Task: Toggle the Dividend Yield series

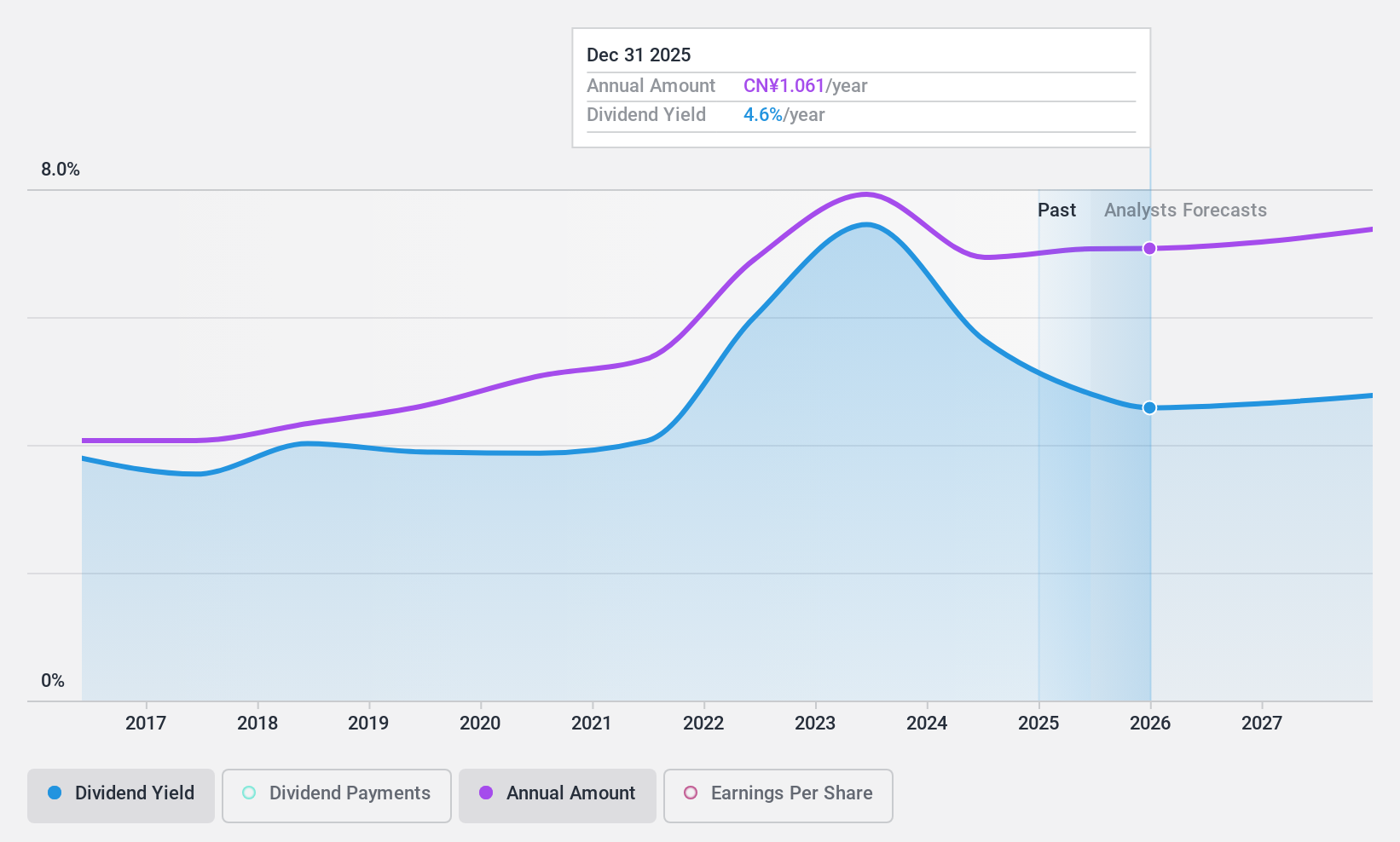Action: [121, 796]
